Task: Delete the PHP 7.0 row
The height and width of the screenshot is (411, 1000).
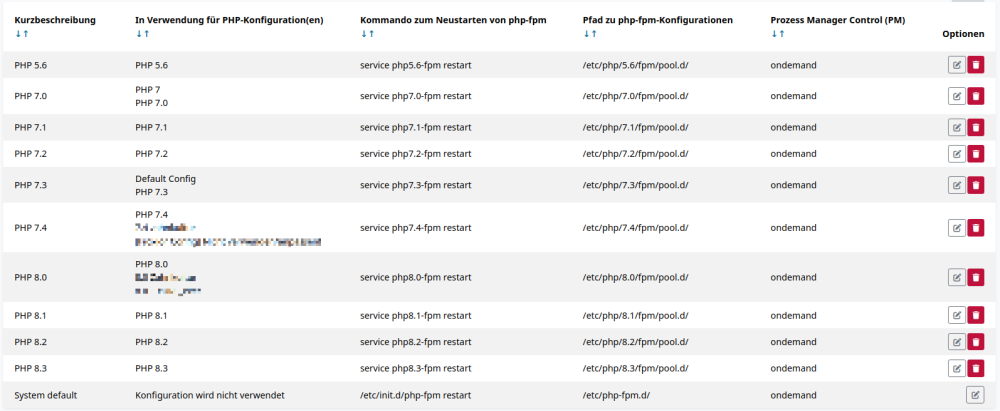Action: pyautogui.click(x=976, y=96)
